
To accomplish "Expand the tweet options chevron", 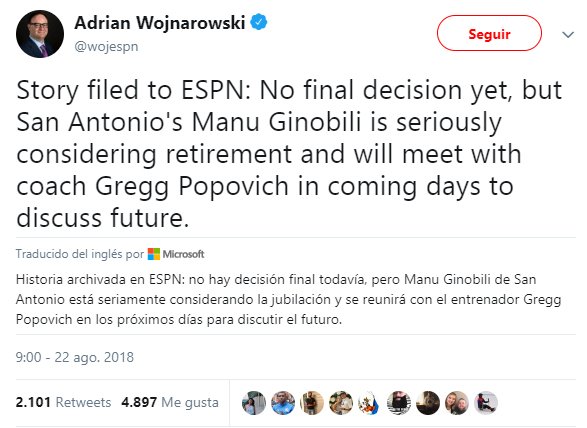I will [x=568, y=35].
